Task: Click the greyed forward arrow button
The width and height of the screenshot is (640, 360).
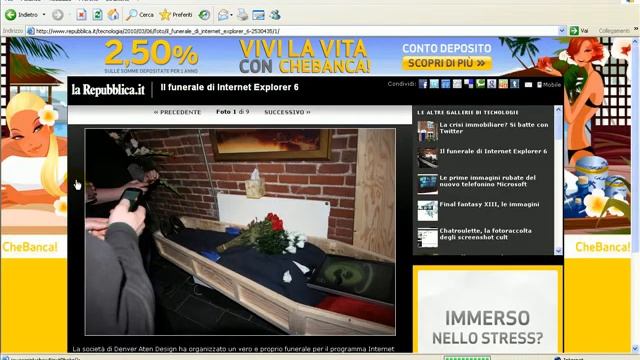Action: tap(58, 15)
